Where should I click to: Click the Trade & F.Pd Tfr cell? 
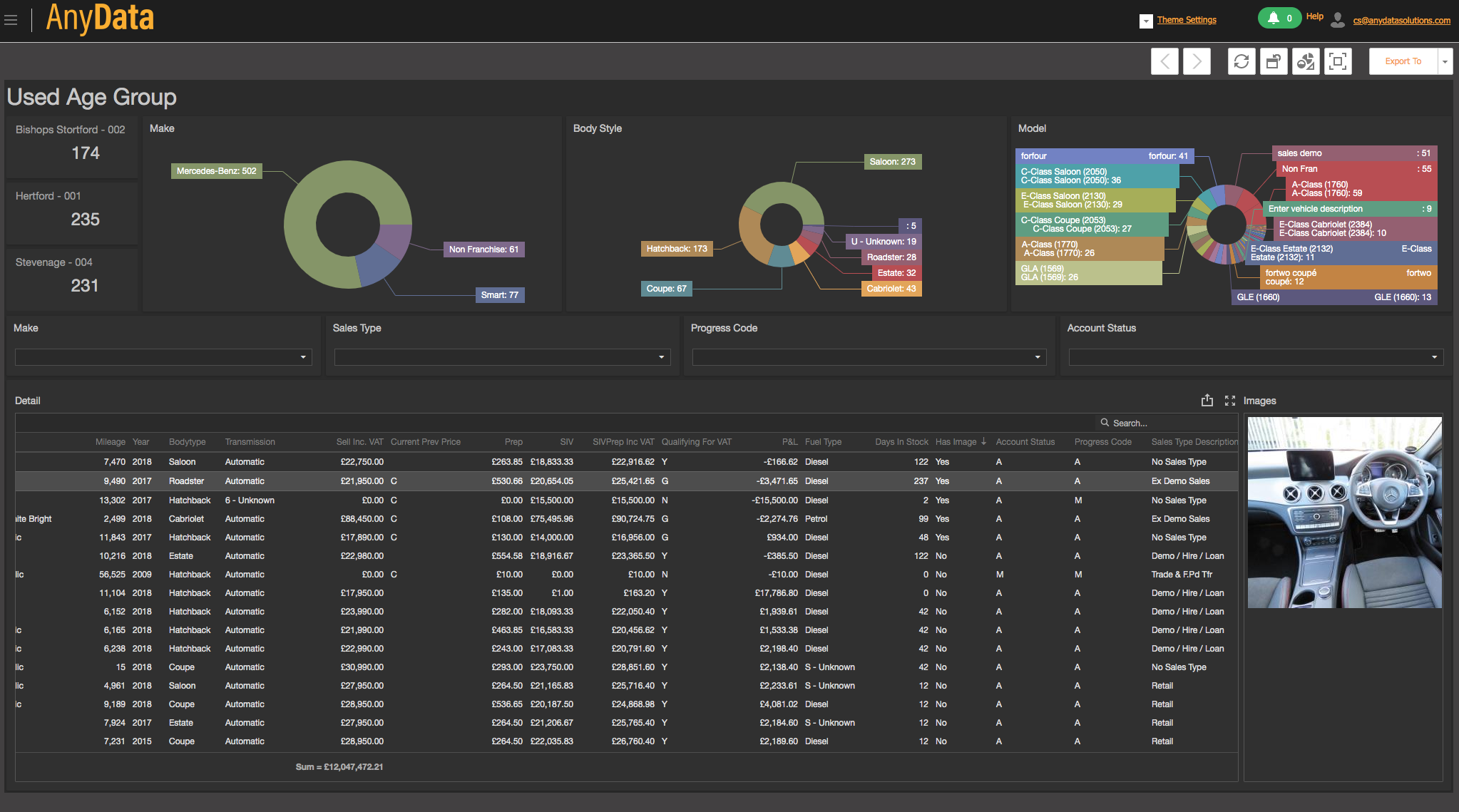[1182, 575]
